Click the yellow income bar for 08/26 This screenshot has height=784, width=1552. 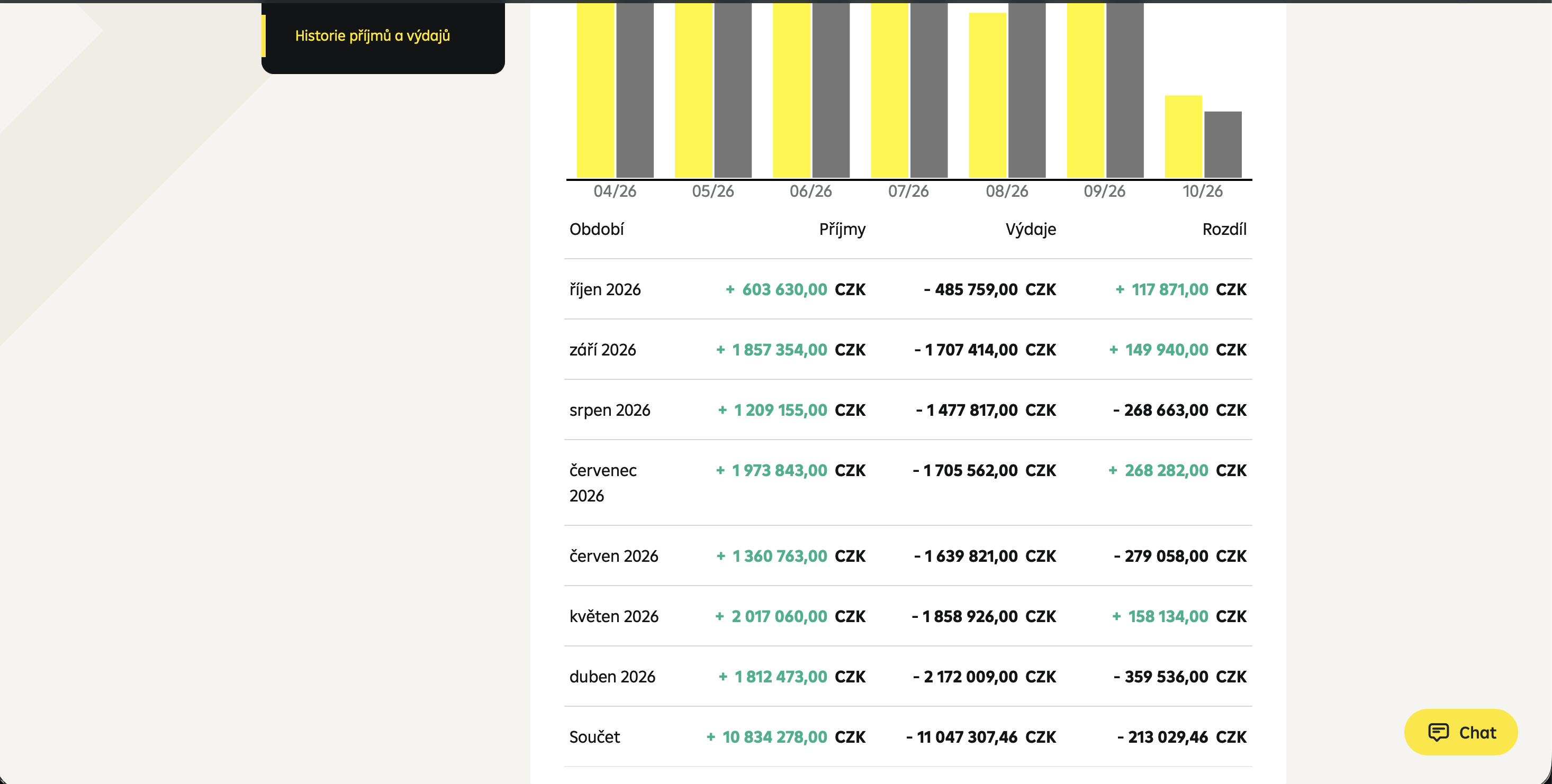[988, 95]
